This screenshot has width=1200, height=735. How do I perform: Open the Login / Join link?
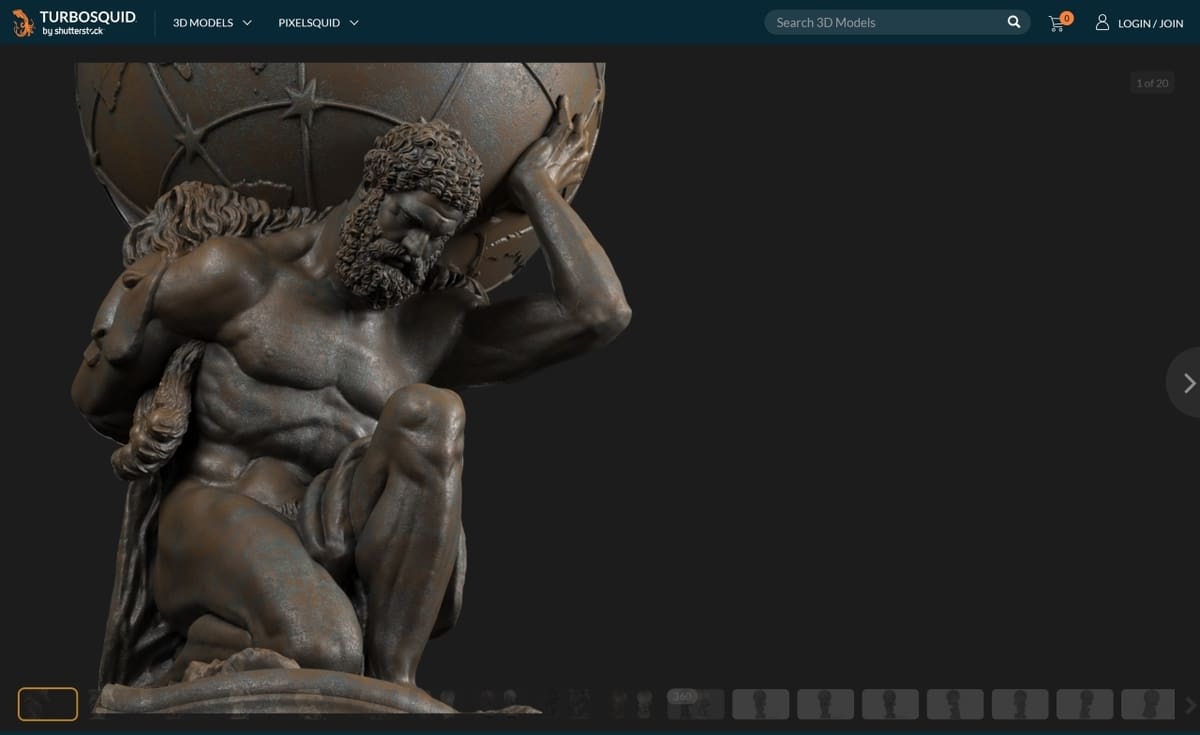coord(1139,22)
